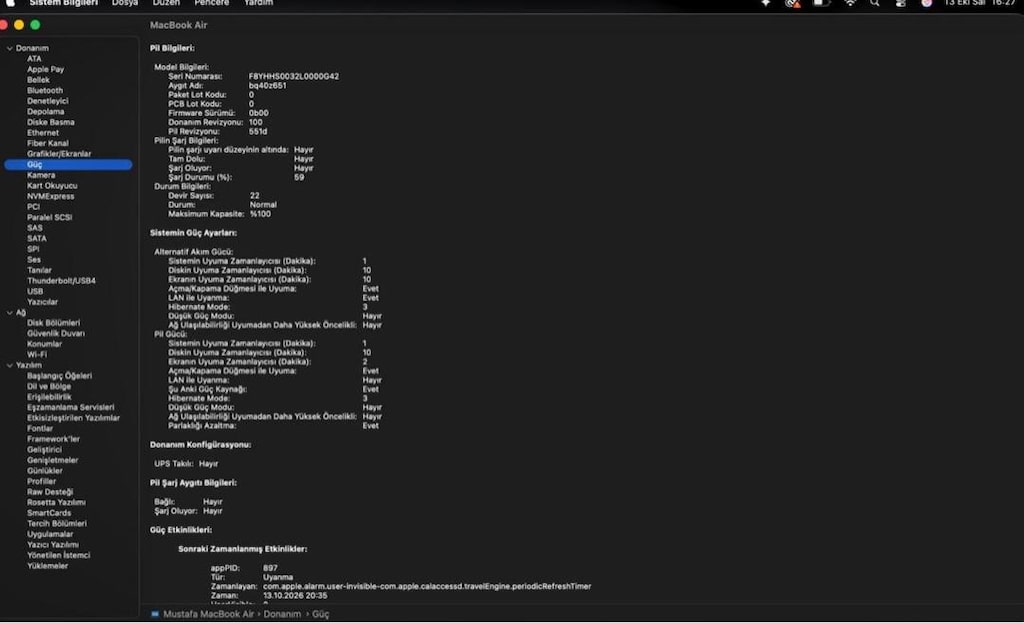Open Control Center from the menu bar
This screenshot has height=623, width=1024.
(901, 3)
